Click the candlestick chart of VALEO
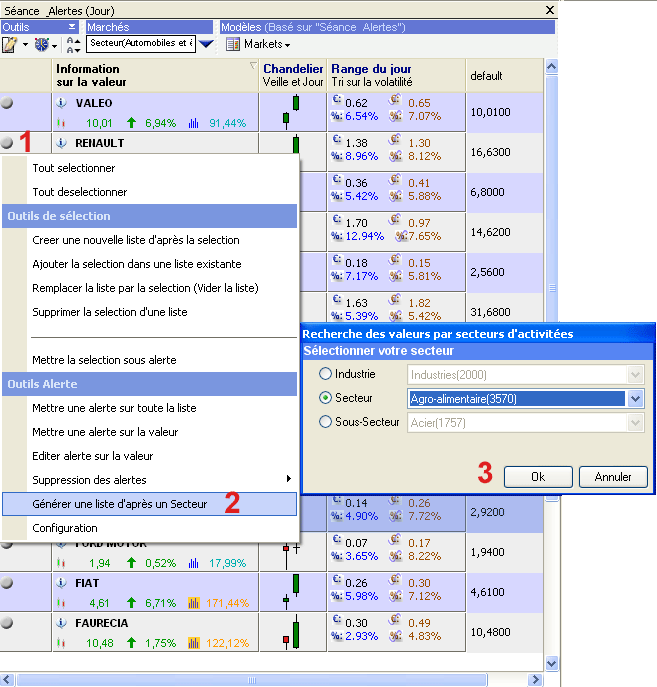This screenshot has width=657, height=687. point(291,112)
